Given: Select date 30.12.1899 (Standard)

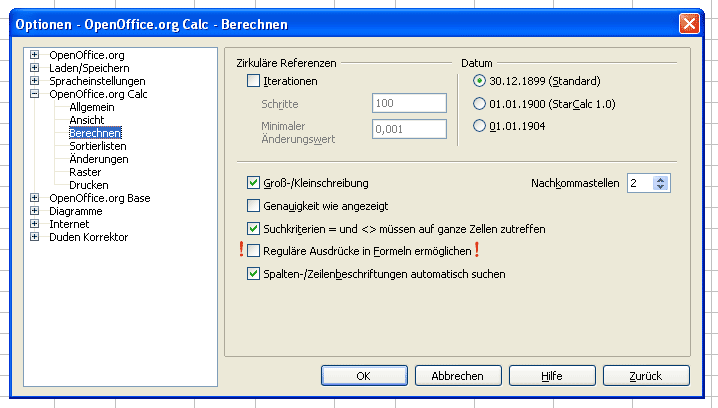Looking at the screenshot, I should click(x=479, y=81).
